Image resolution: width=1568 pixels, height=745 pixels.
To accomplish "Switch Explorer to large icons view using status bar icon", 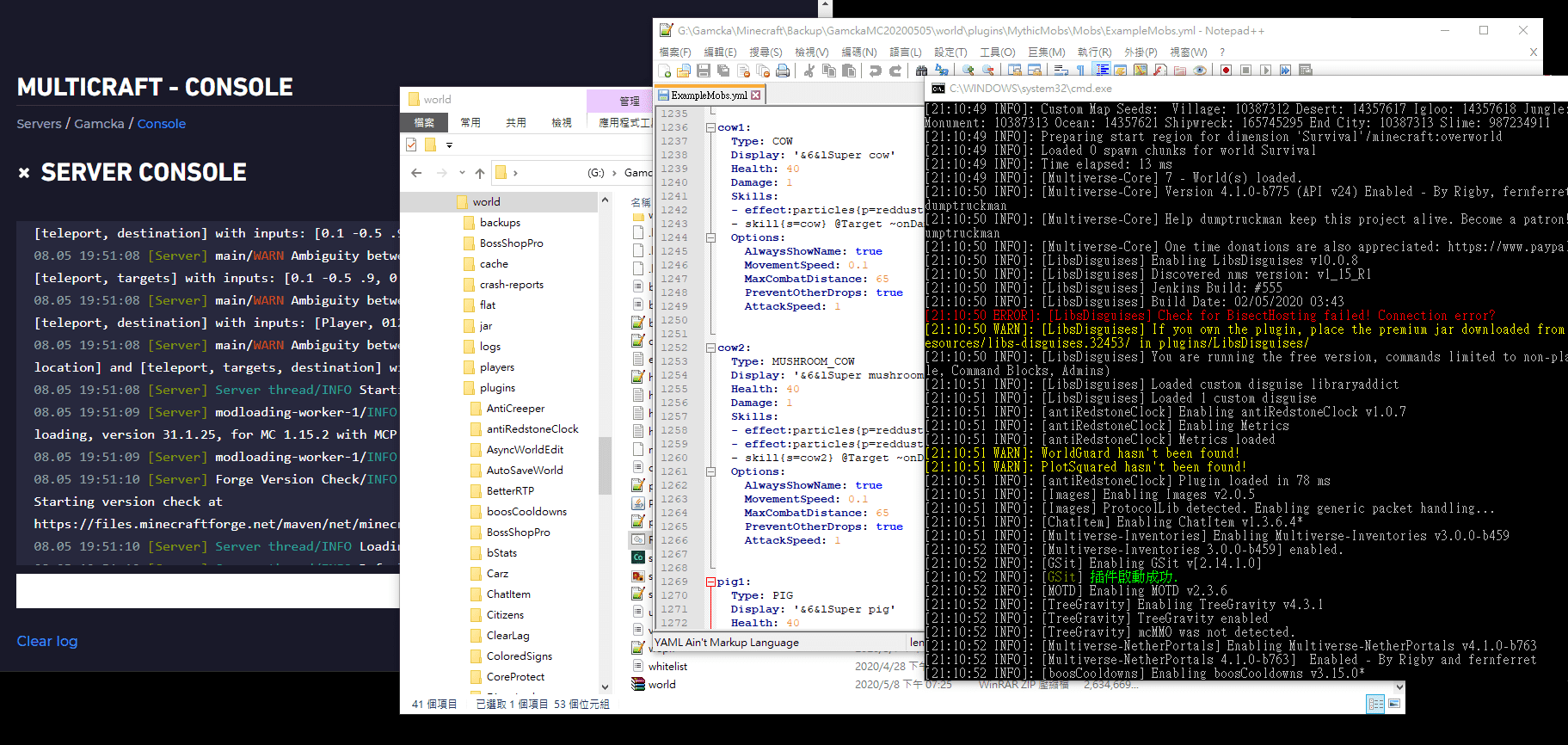I will tap(1394, 704).
